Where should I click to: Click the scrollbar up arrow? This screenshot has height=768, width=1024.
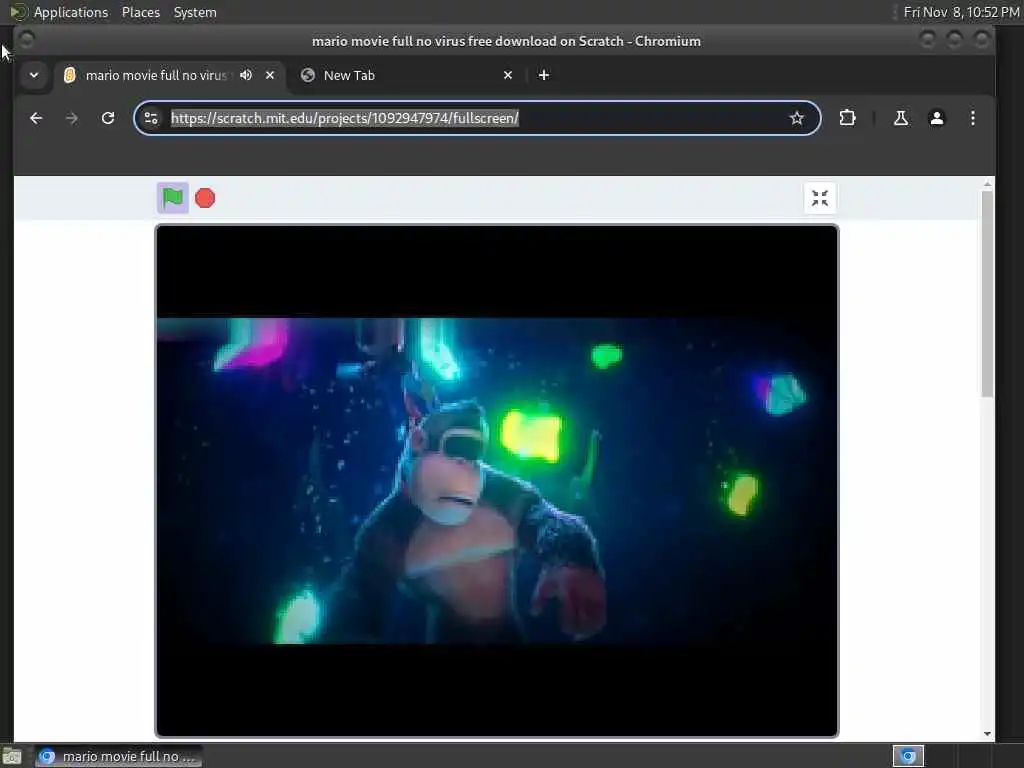pyautogui.click(x=987, y=185)
